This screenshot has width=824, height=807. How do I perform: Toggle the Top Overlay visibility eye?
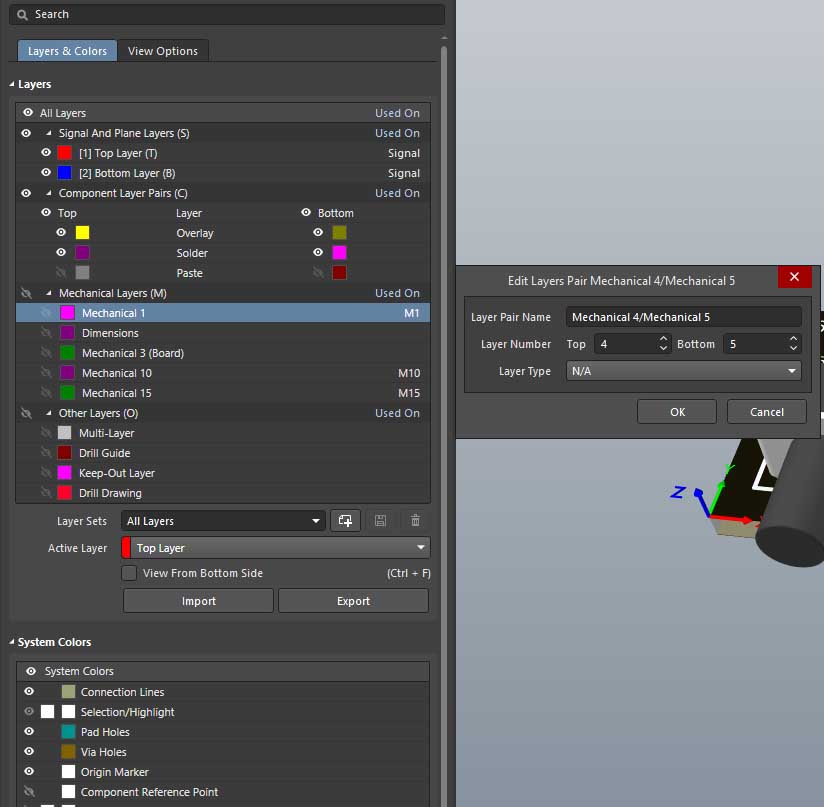pyautogui.click(x=61, y=233)
